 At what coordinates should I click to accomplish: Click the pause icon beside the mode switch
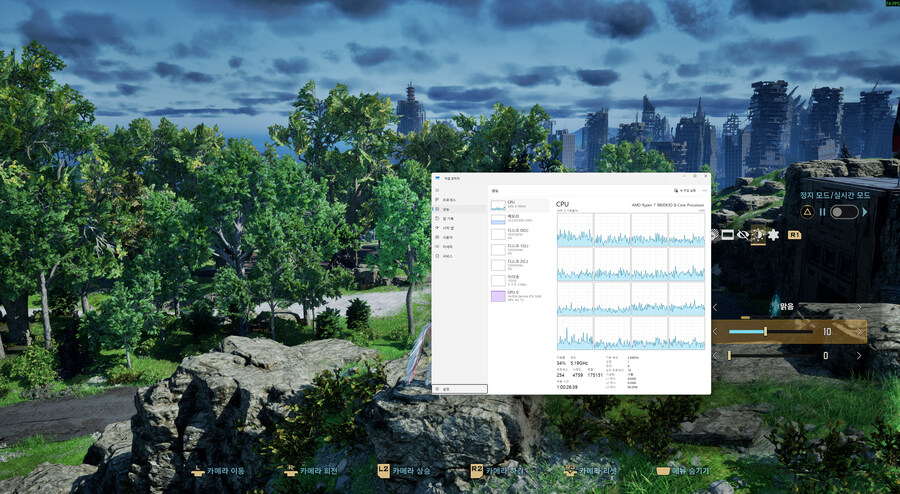pos(823,212)
